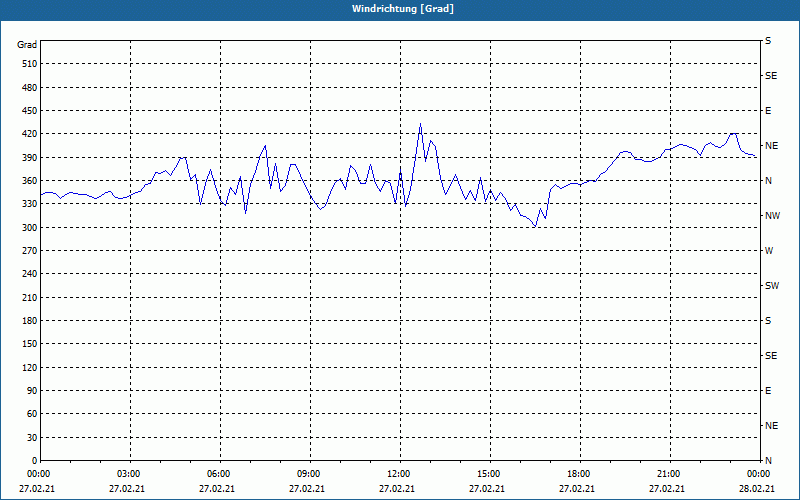The image size is (800, 500).
Task: Click compass label SE aligned with 120
Action: point(771,356)
